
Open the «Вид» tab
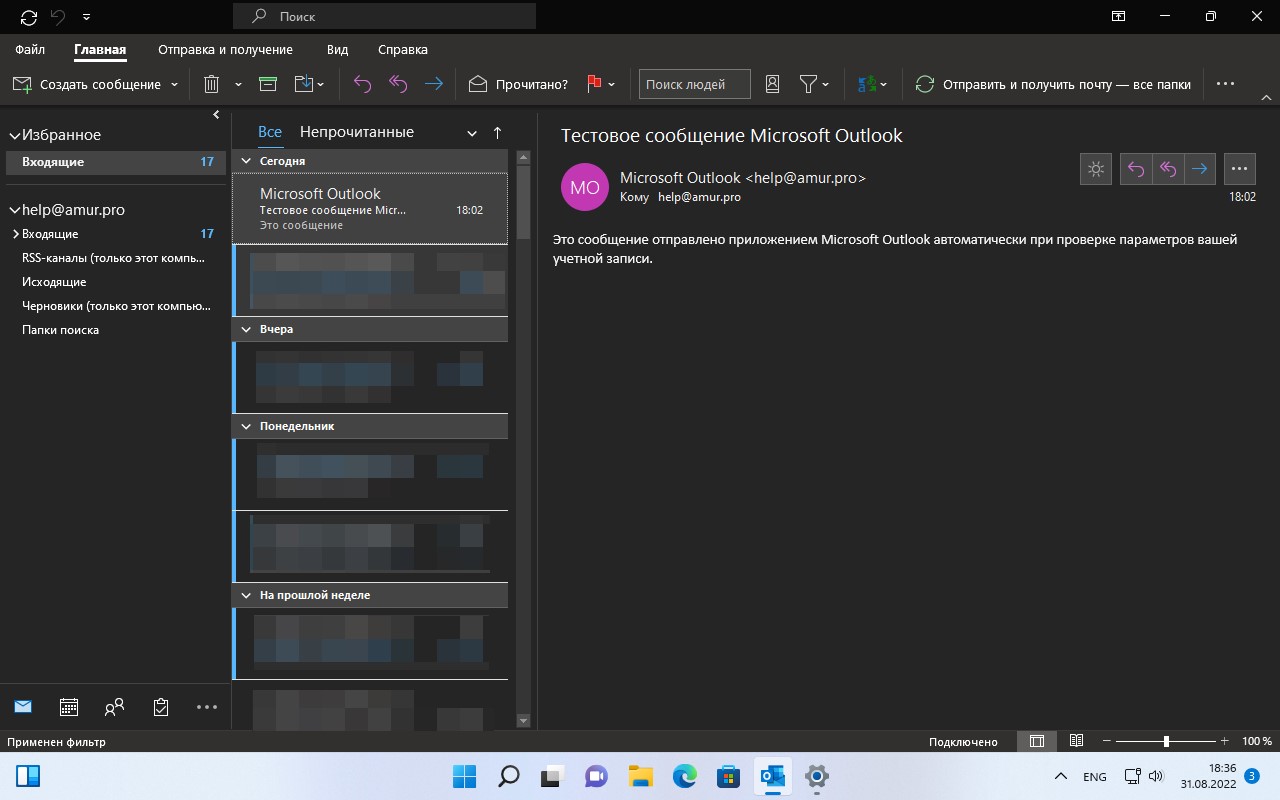point(337,49)
